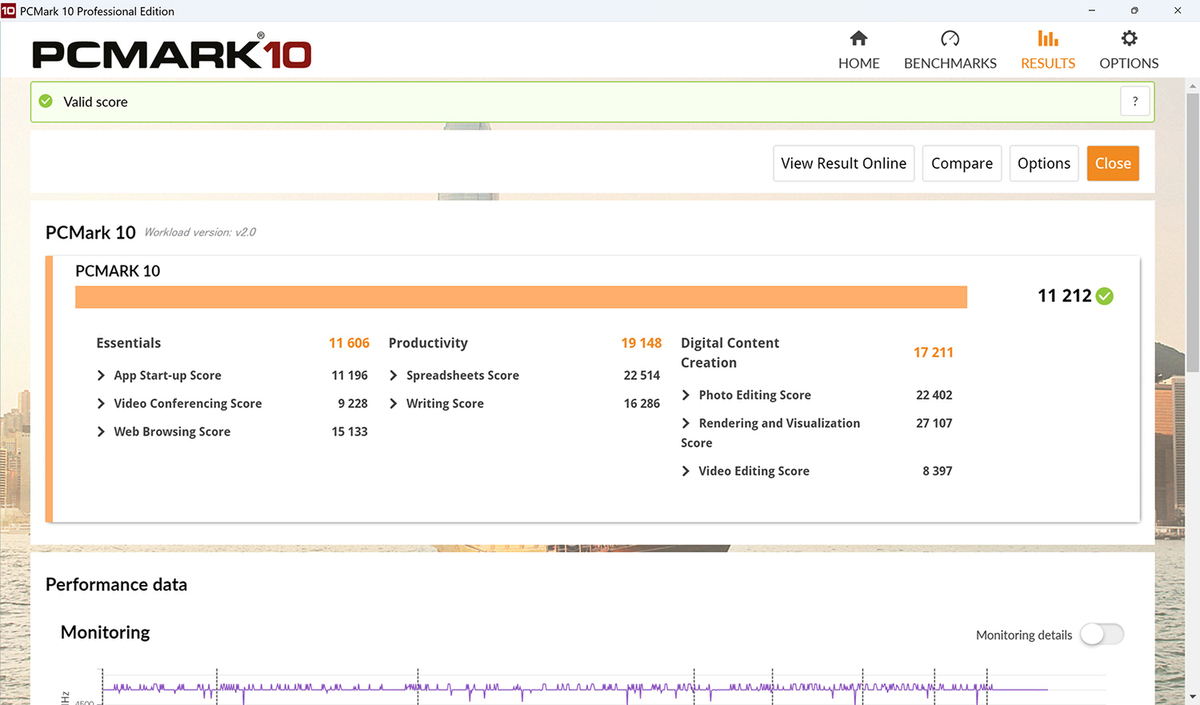The width and height of the screenshot is (1200, 705).
Task: Click the orange PCMark 10 score bar
Action: pos(521,297)
